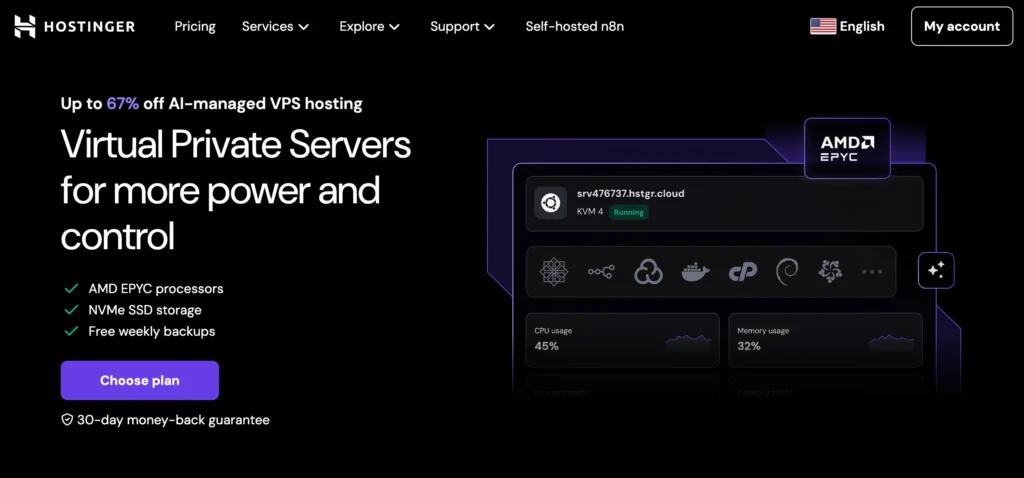Select the CentOS icon in OS row

coord(554,272)
